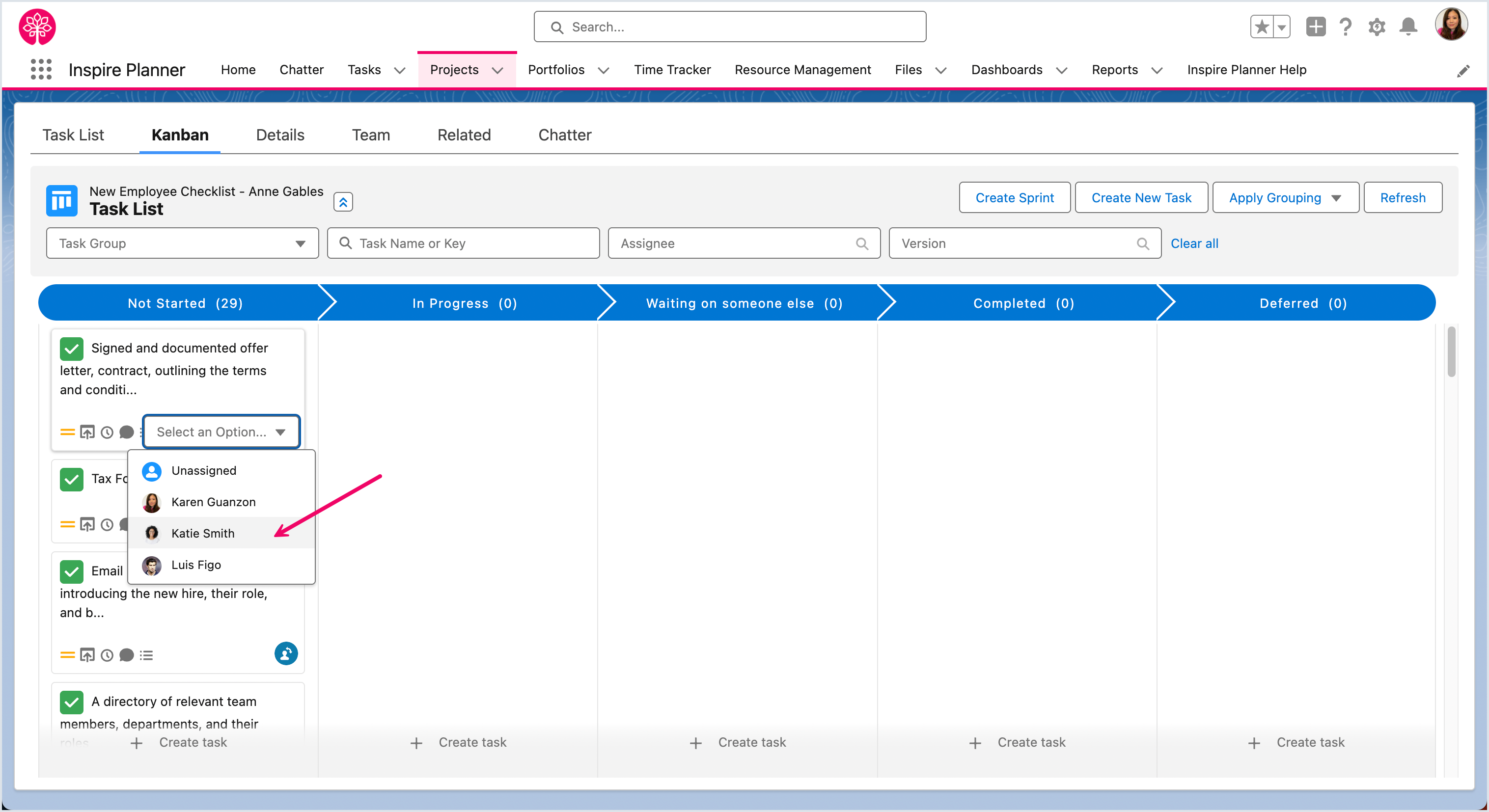1489x812 pixels.
Task: Expand the favorites list dropdown arrow
Action: pyautogui.click(x=1281, y=27)
